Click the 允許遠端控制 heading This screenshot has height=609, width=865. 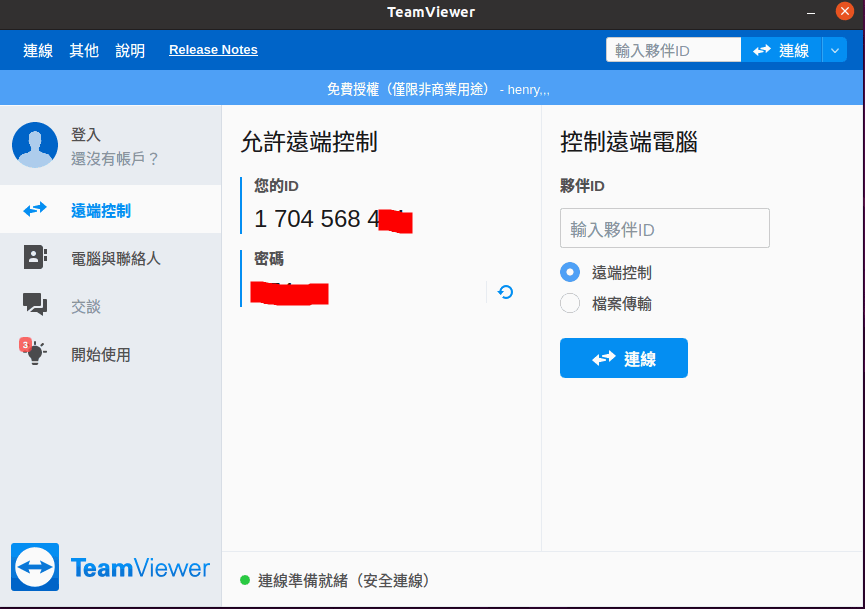coord(309,142)
